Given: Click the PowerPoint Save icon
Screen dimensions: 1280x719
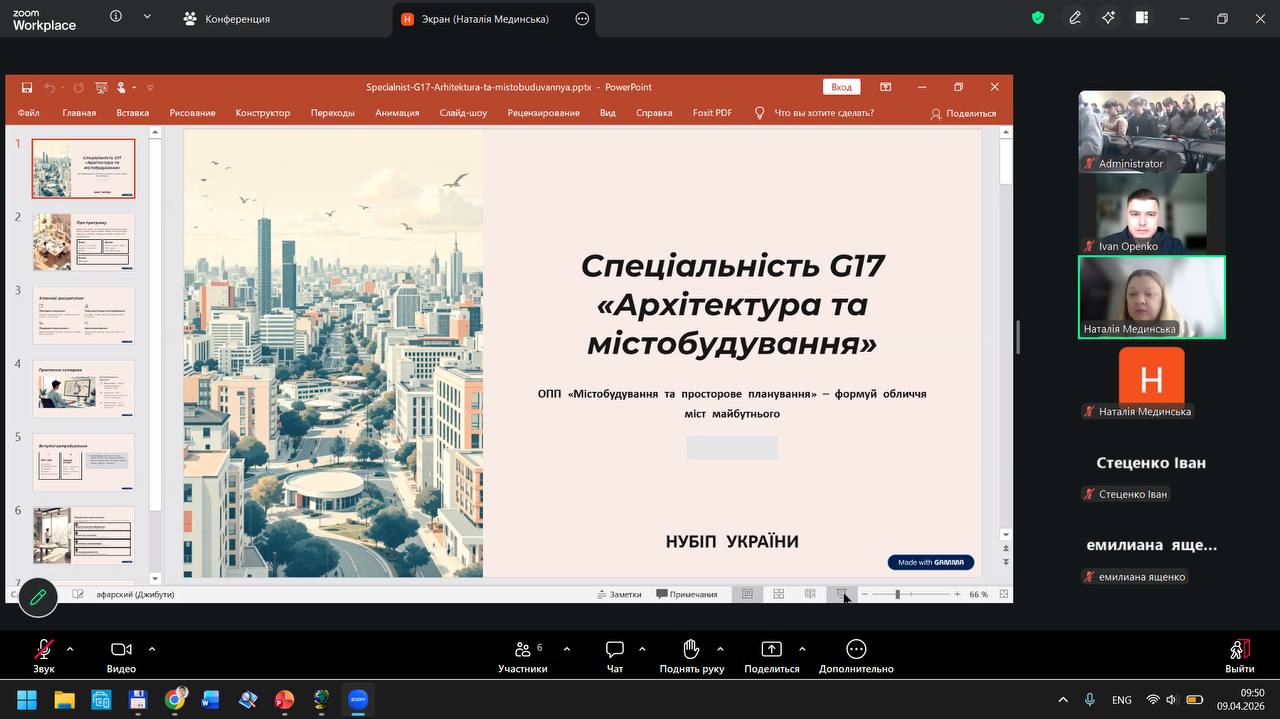Looking at the screenshot, I should 27,88.
